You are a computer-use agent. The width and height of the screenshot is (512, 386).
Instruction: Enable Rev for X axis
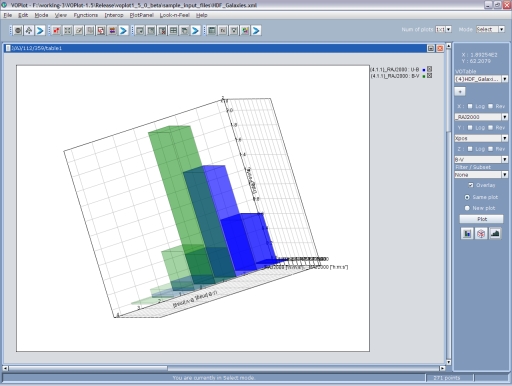[x=491, y=106]
